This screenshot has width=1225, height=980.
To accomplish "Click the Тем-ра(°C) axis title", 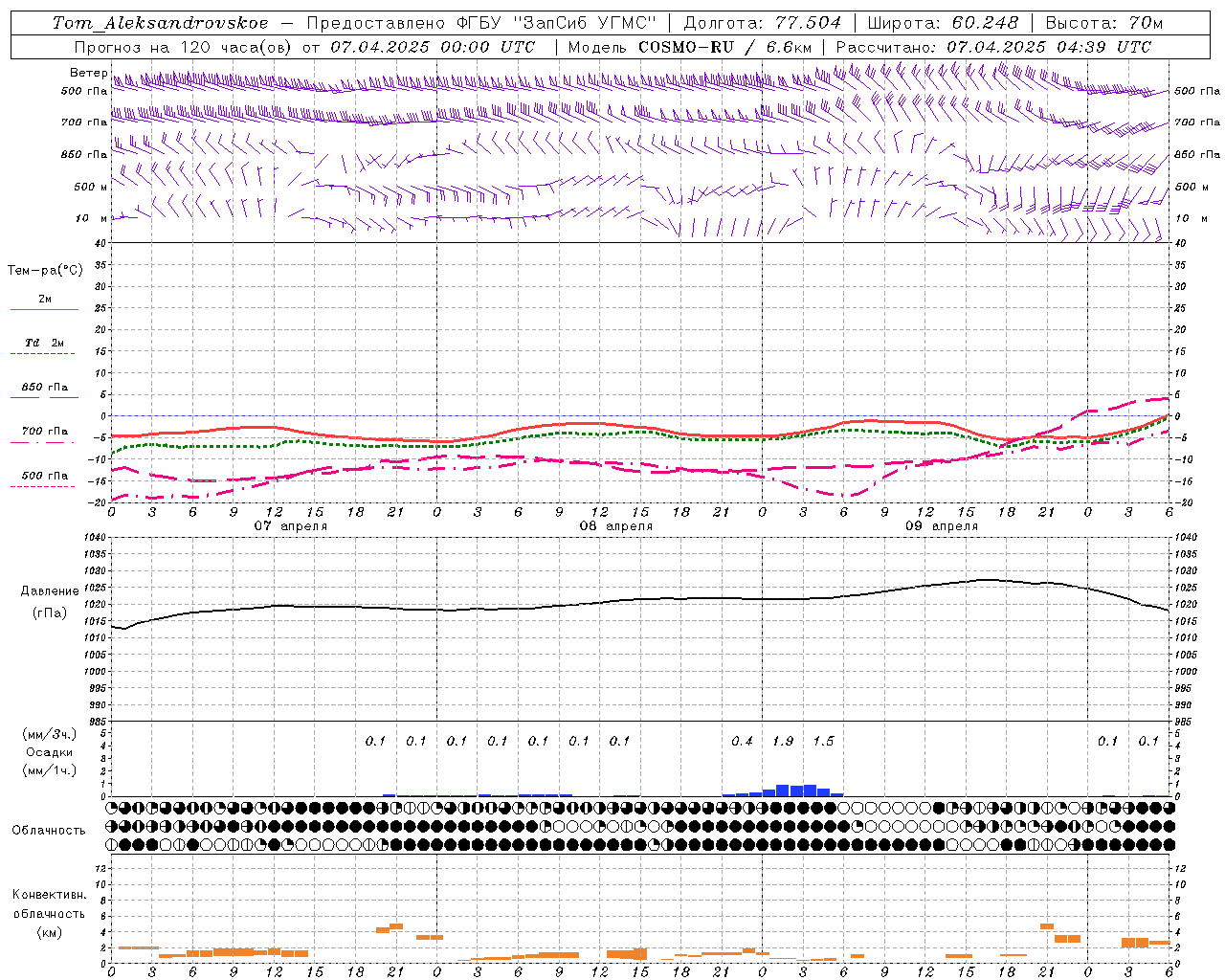I will (45, 271).
